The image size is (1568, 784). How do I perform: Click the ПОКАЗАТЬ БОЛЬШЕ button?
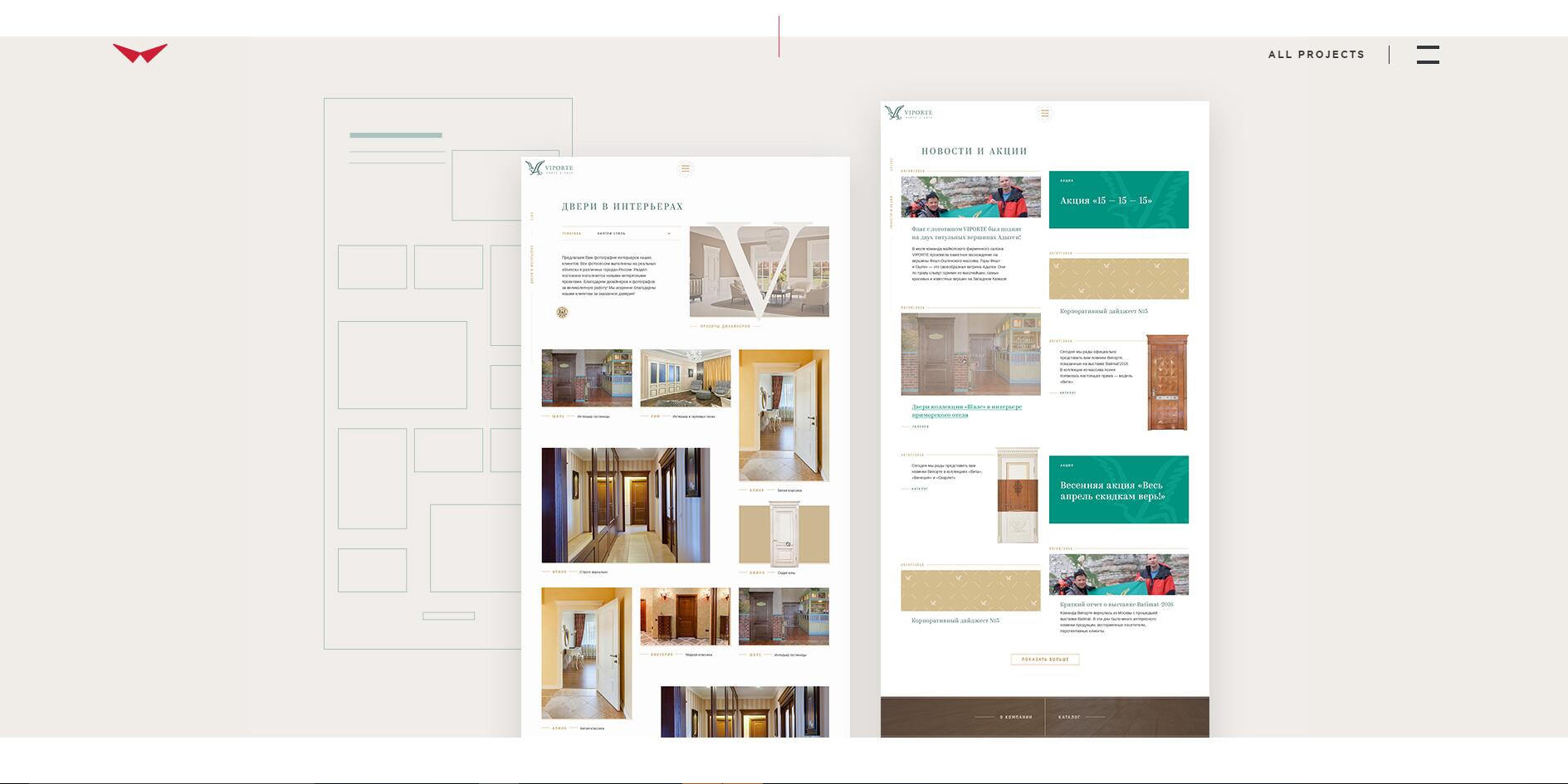tap(1045, 660)
